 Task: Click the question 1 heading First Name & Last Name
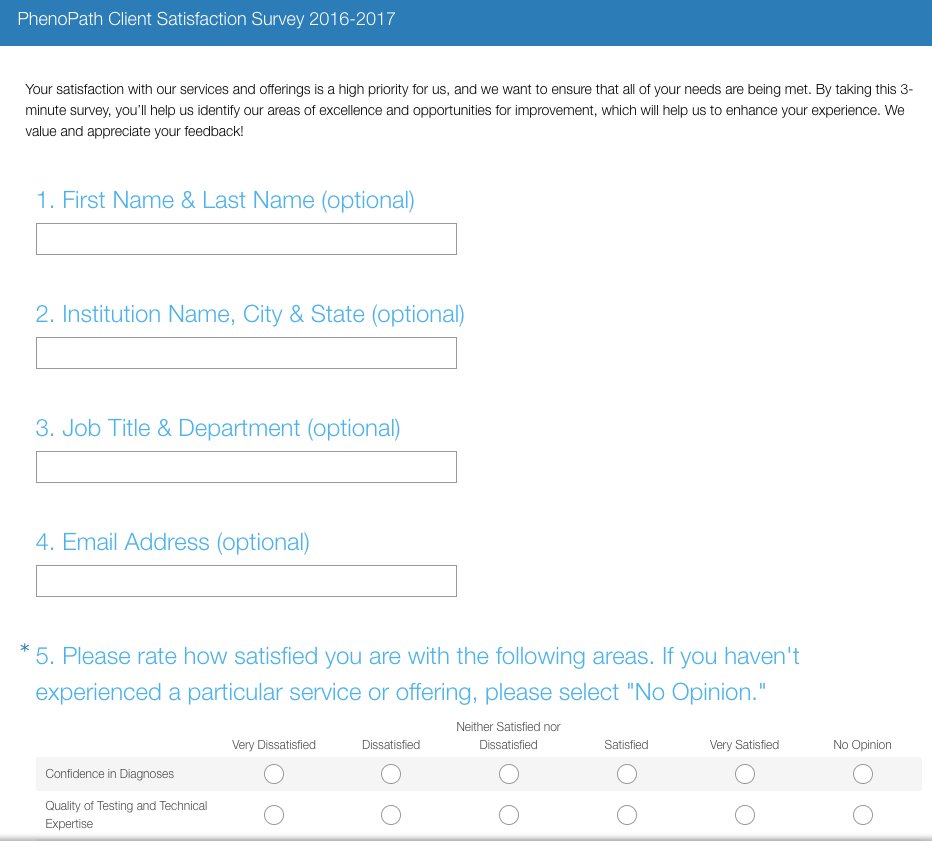[x=225, y=200]
